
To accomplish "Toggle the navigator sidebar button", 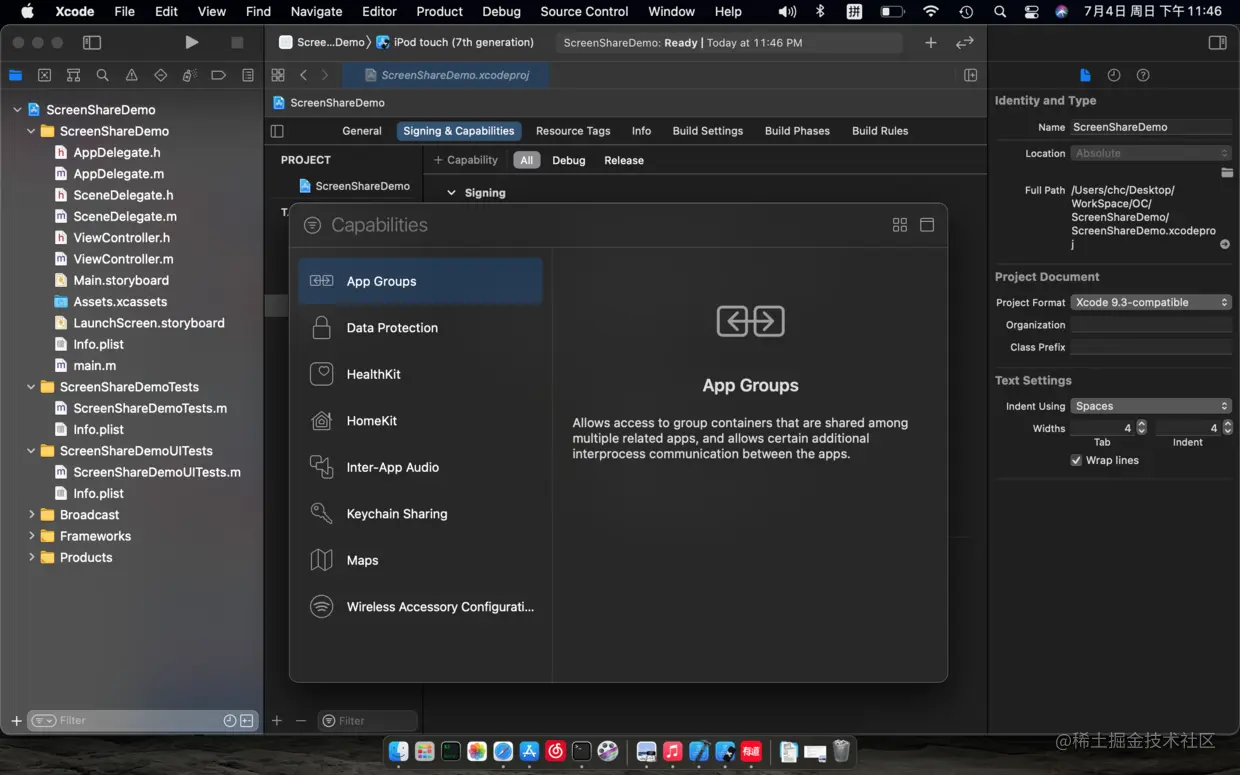I will pos(92,43).
